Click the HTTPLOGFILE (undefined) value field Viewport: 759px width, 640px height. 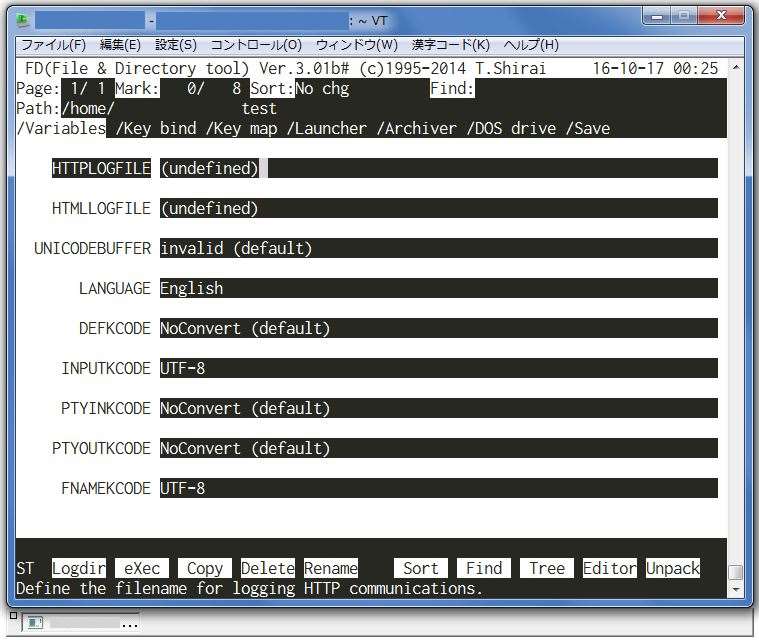point(439,168)
